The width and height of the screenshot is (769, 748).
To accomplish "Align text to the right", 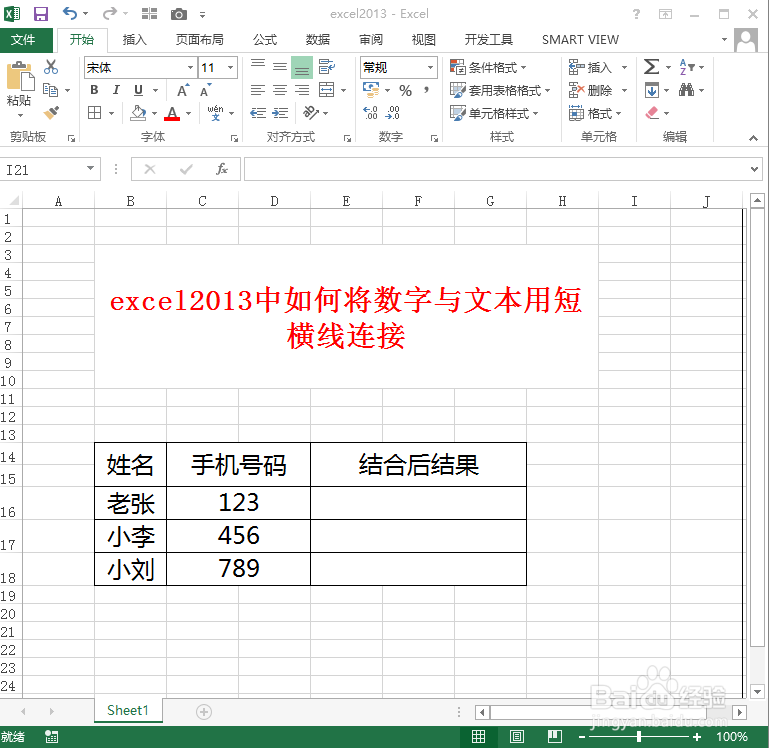I will (x=302, y=90).
